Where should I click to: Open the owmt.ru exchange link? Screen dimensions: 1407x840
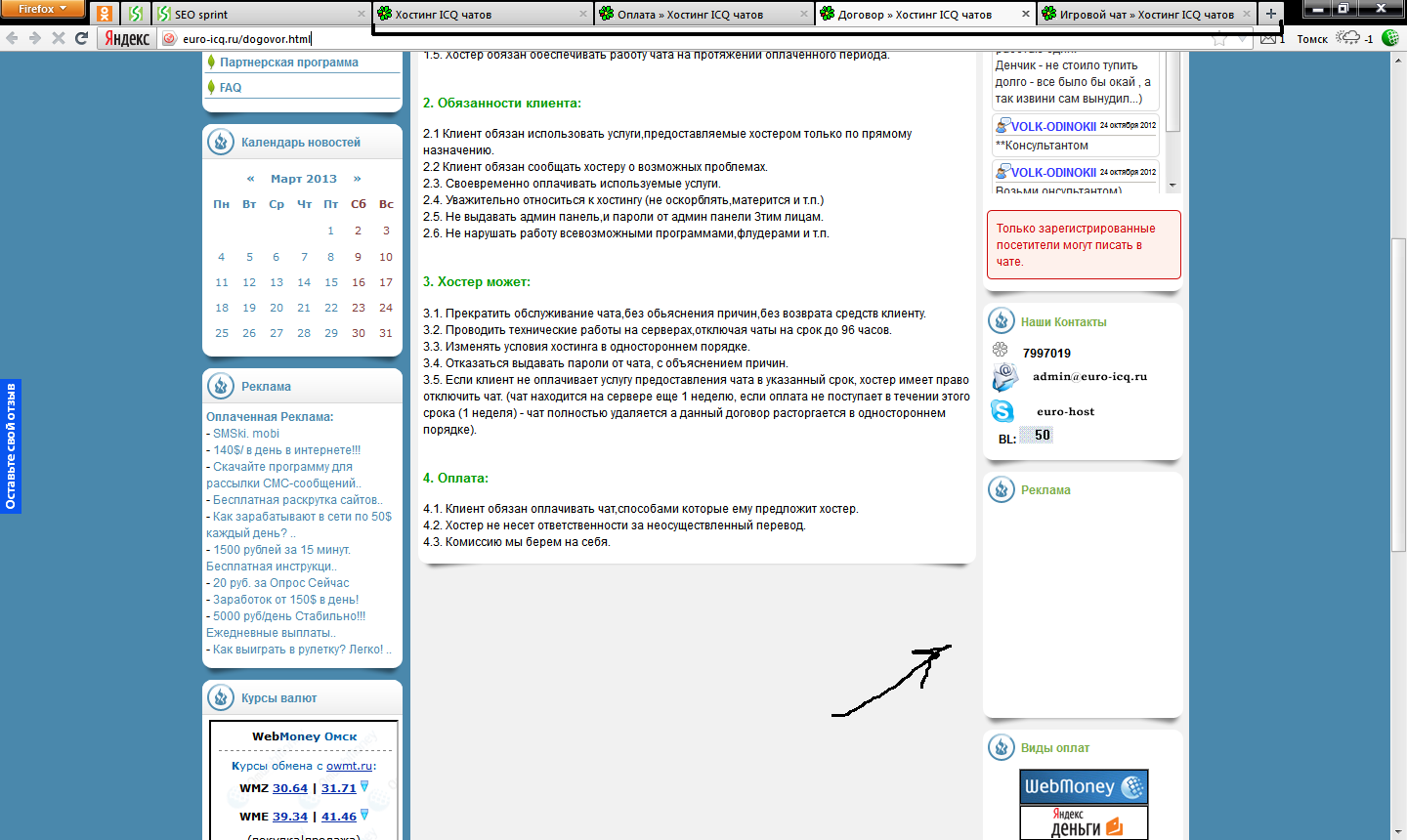349,766
